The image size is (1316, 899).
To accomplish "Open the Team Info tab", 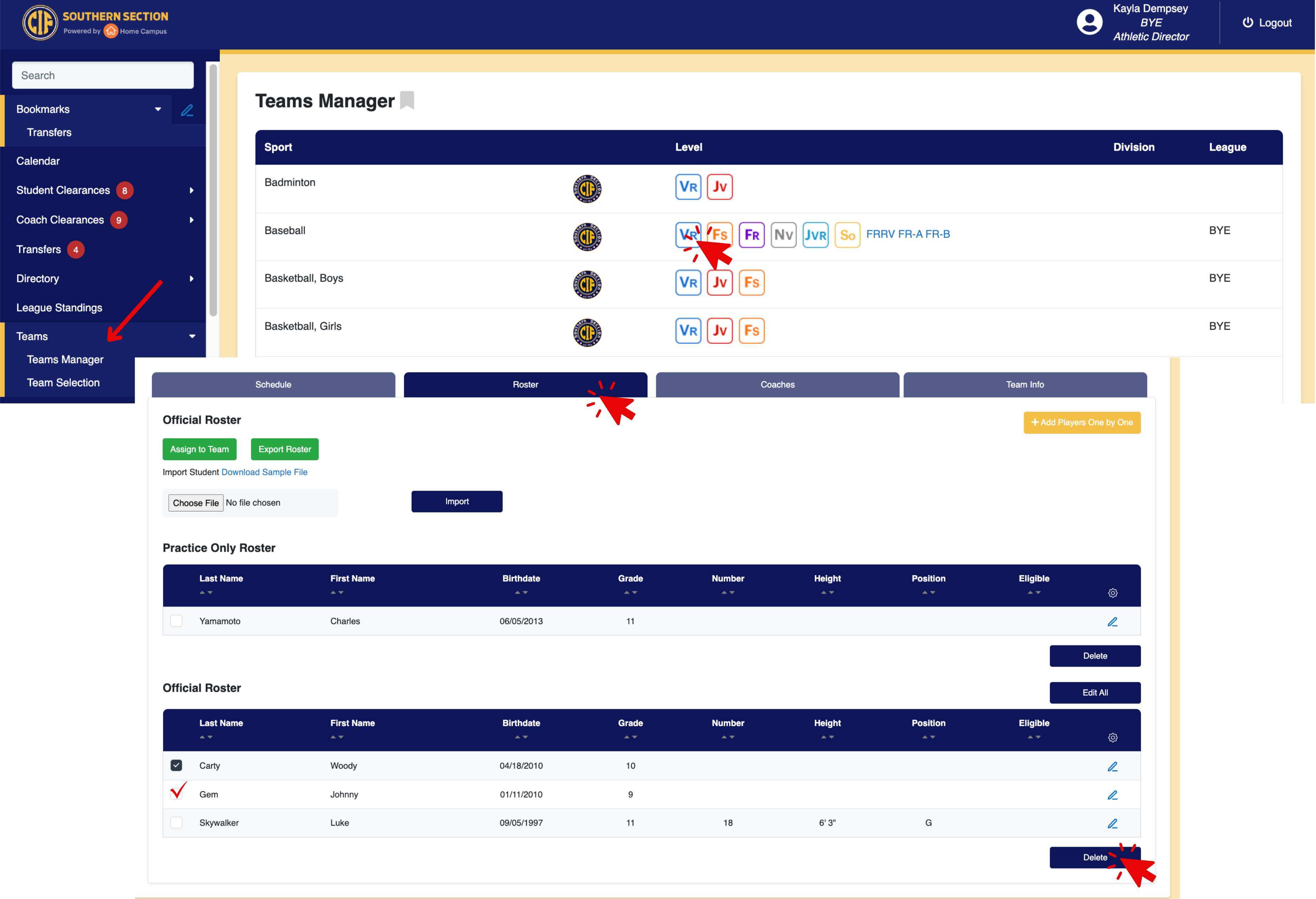I will click(x=1024, y=385).
